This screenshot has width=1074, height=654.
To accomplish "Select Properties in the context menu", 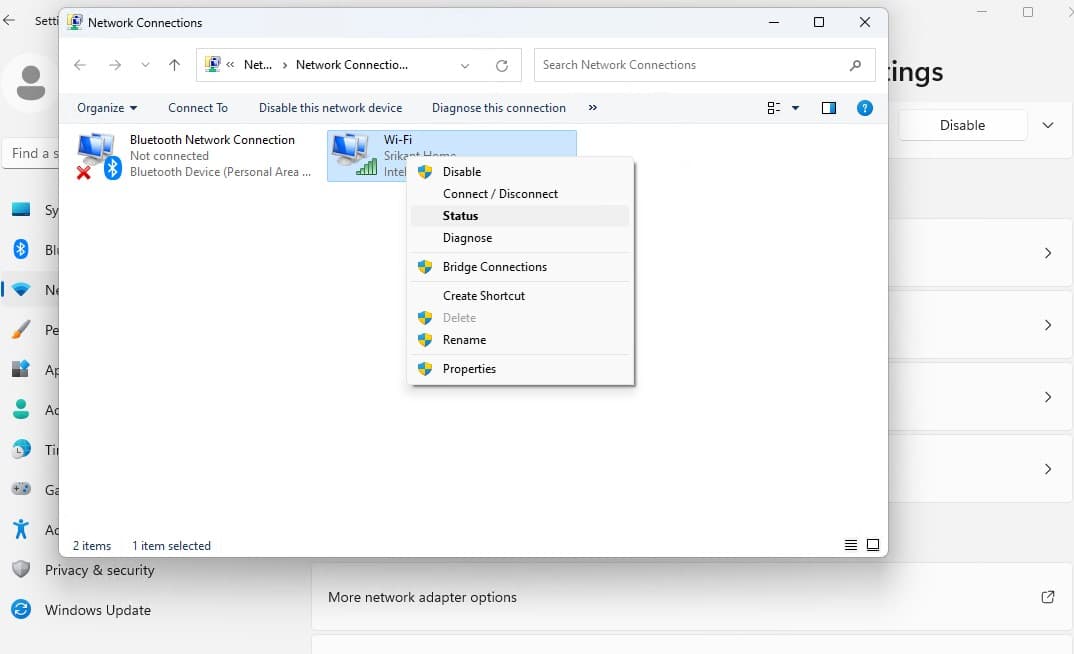I will pos(469,369).
